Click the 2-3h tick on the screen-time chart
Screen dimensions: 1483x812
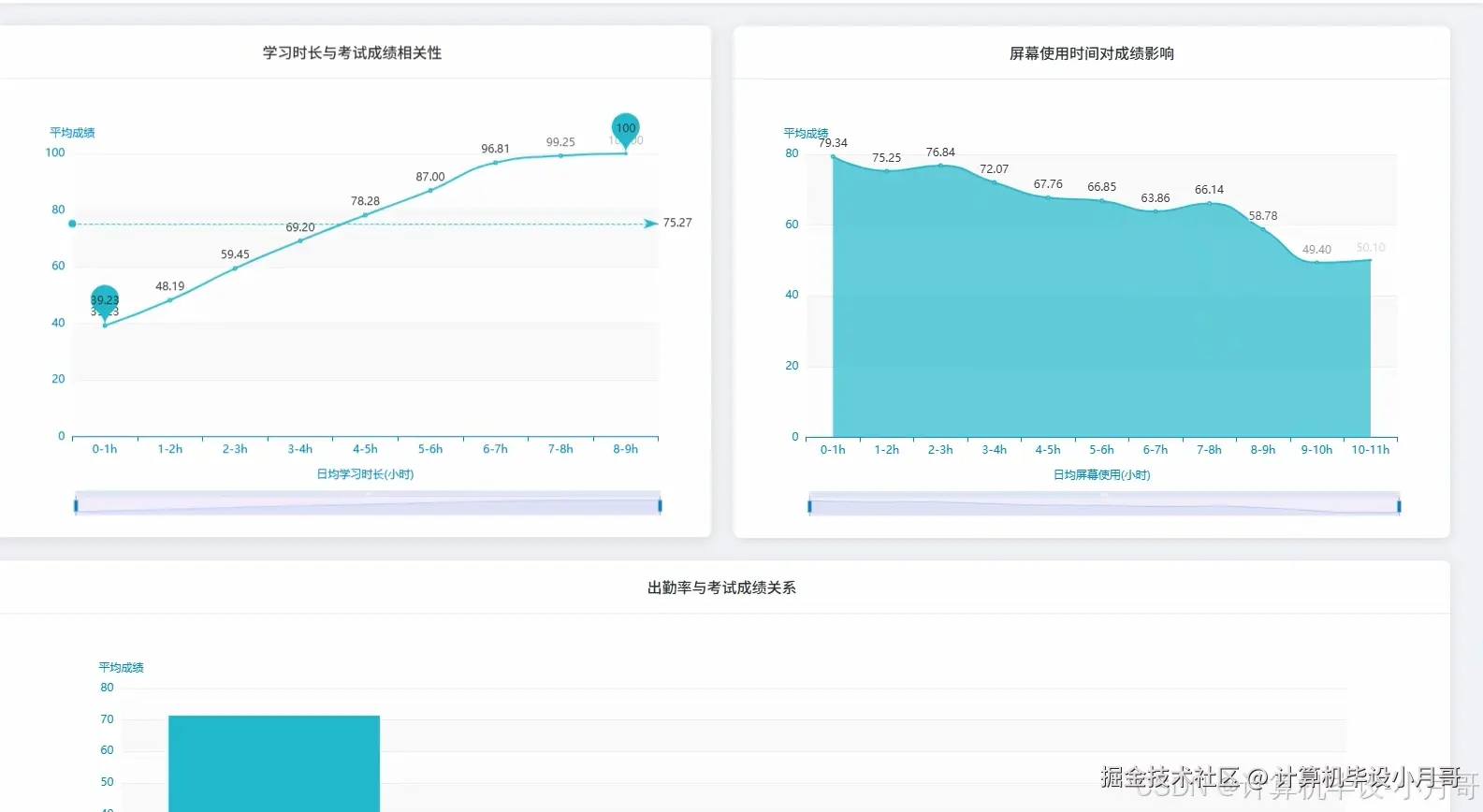pyautogui.click(x=940, y=450)
